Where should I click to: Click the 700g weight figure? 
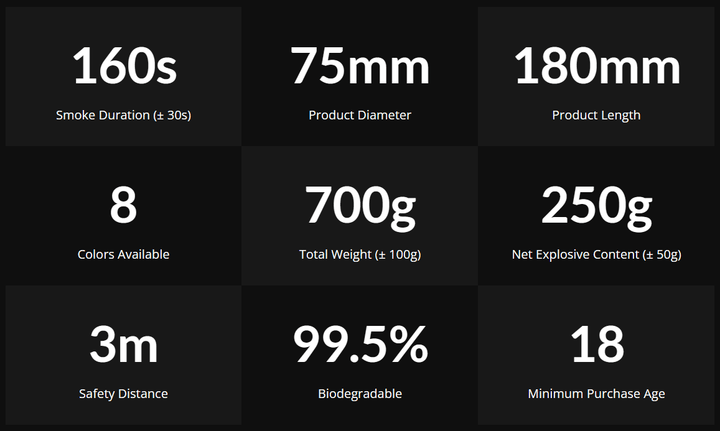click(x=360, y=205)
